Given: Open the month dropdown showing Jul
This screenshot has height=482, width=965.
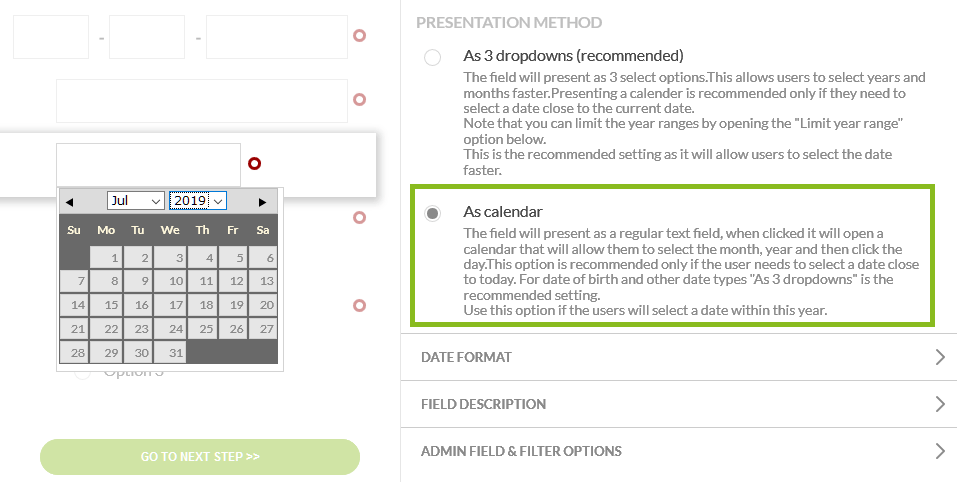Looking at the screenshot, I should (136, 201).
